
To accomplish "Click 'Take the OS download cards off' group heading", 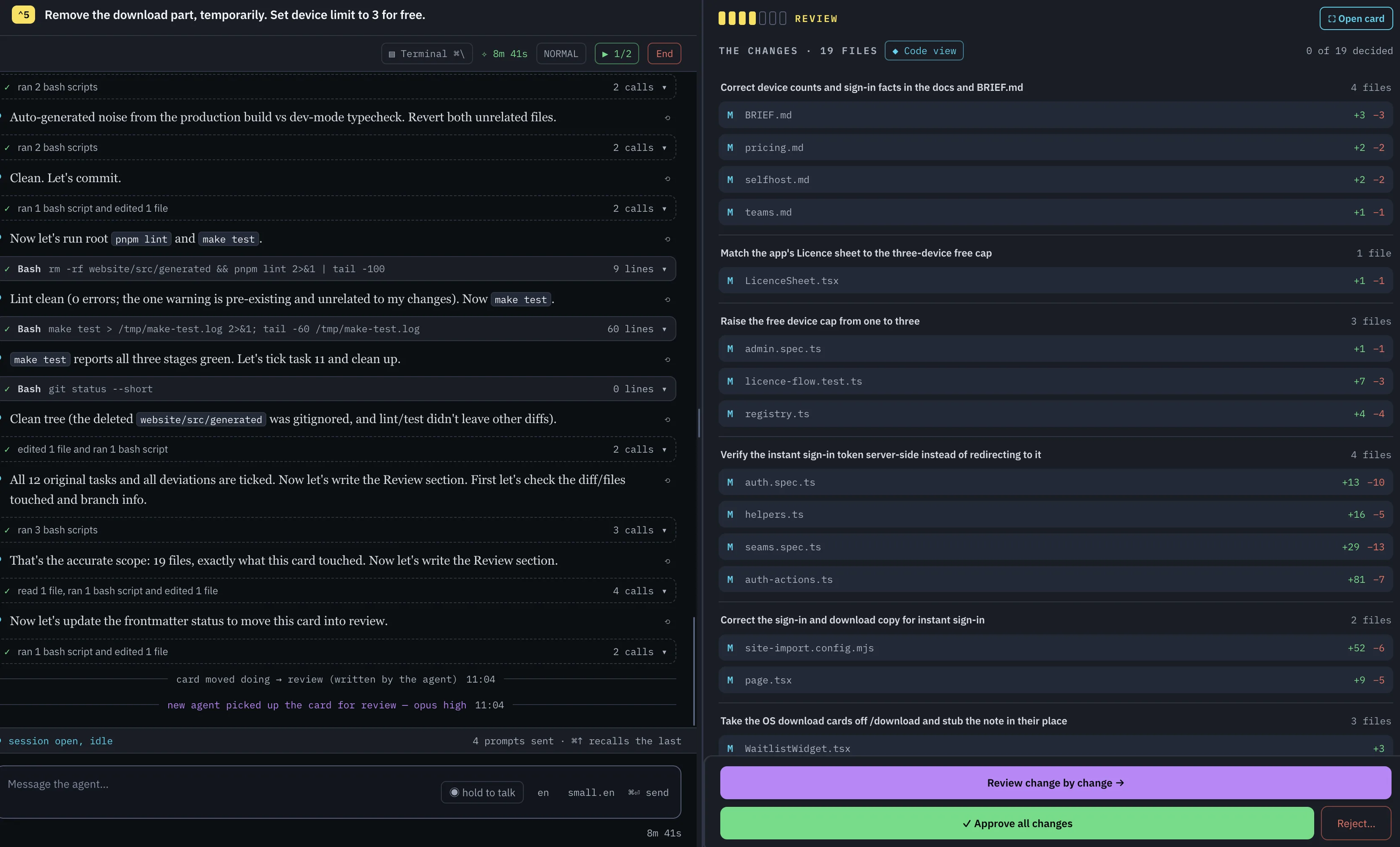I will click(894, 721).
